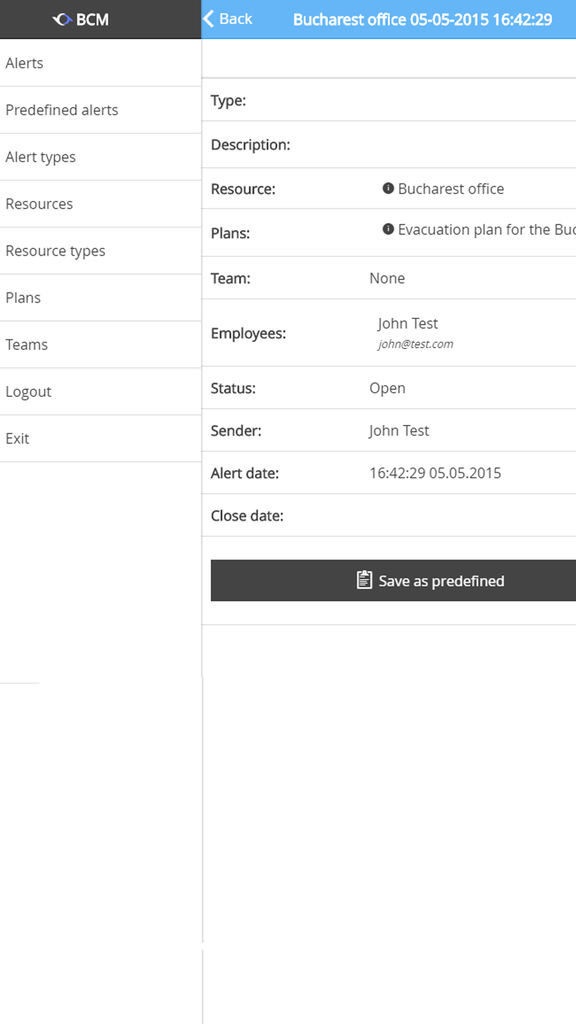Go to Resources in the sidebar
The width and height of the screenshot is (576, 1024).
(101, 204)
